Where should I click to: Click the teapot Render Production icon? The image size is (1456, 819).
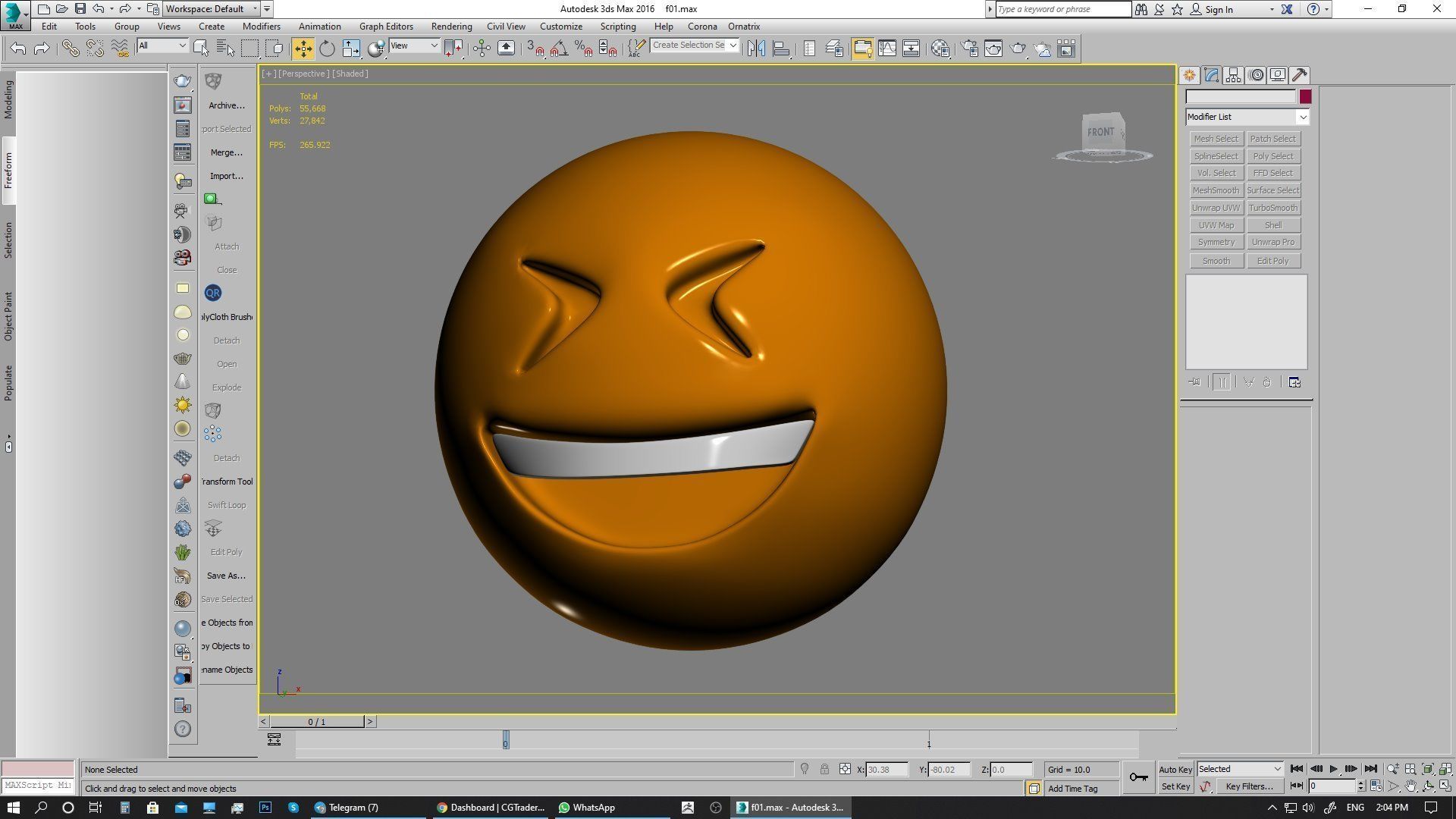coord(1018,49)
